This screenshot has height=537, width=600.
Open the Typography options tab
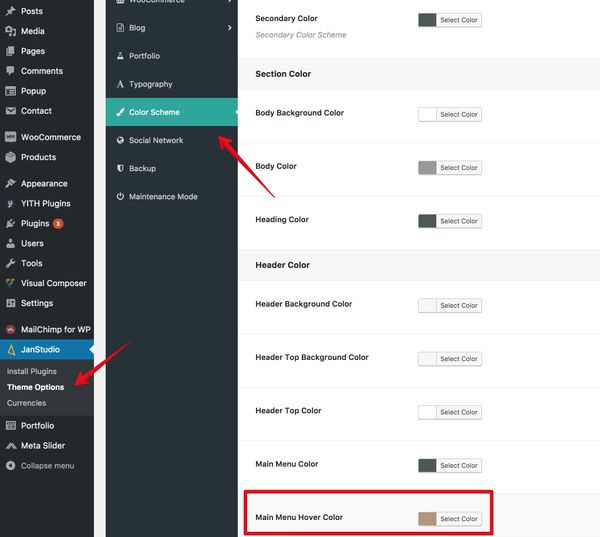(171, 84)
